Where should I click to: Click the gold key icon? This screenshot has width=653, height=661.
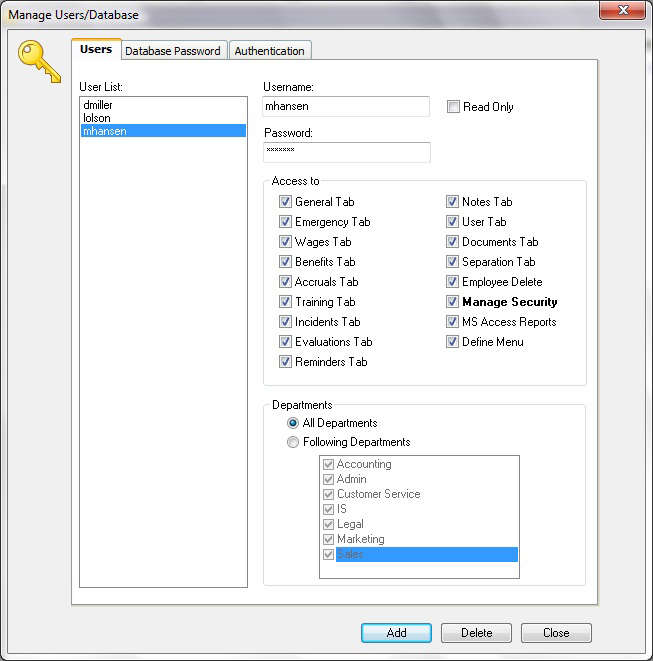[x=41, y=63]
